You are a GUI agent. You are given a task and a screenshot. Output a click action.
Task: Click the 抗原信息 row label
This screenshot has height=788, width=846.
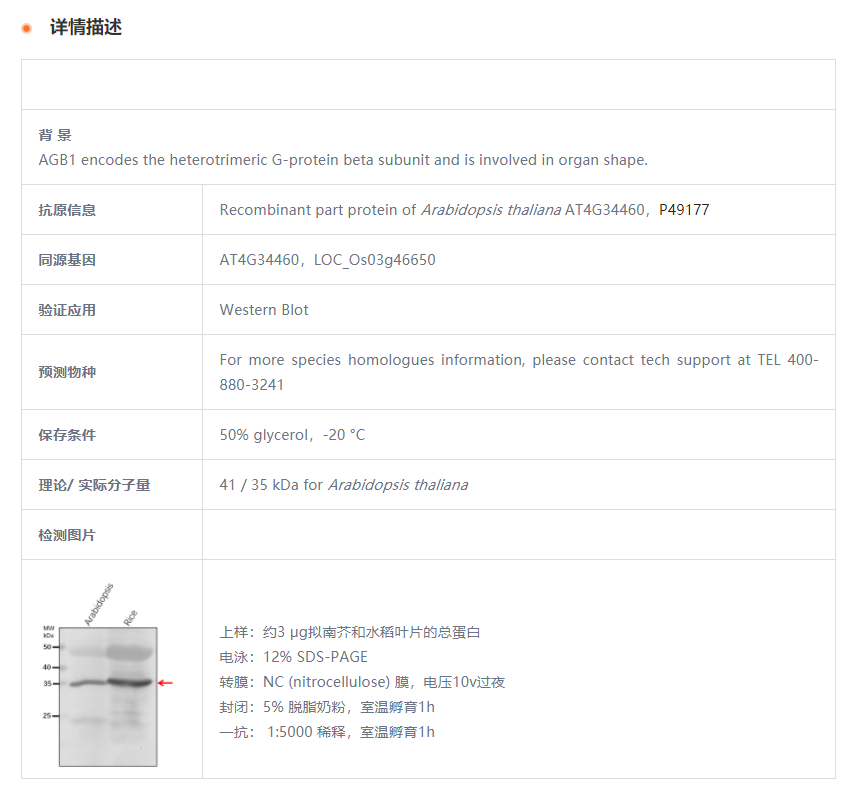tap(67, 210)
